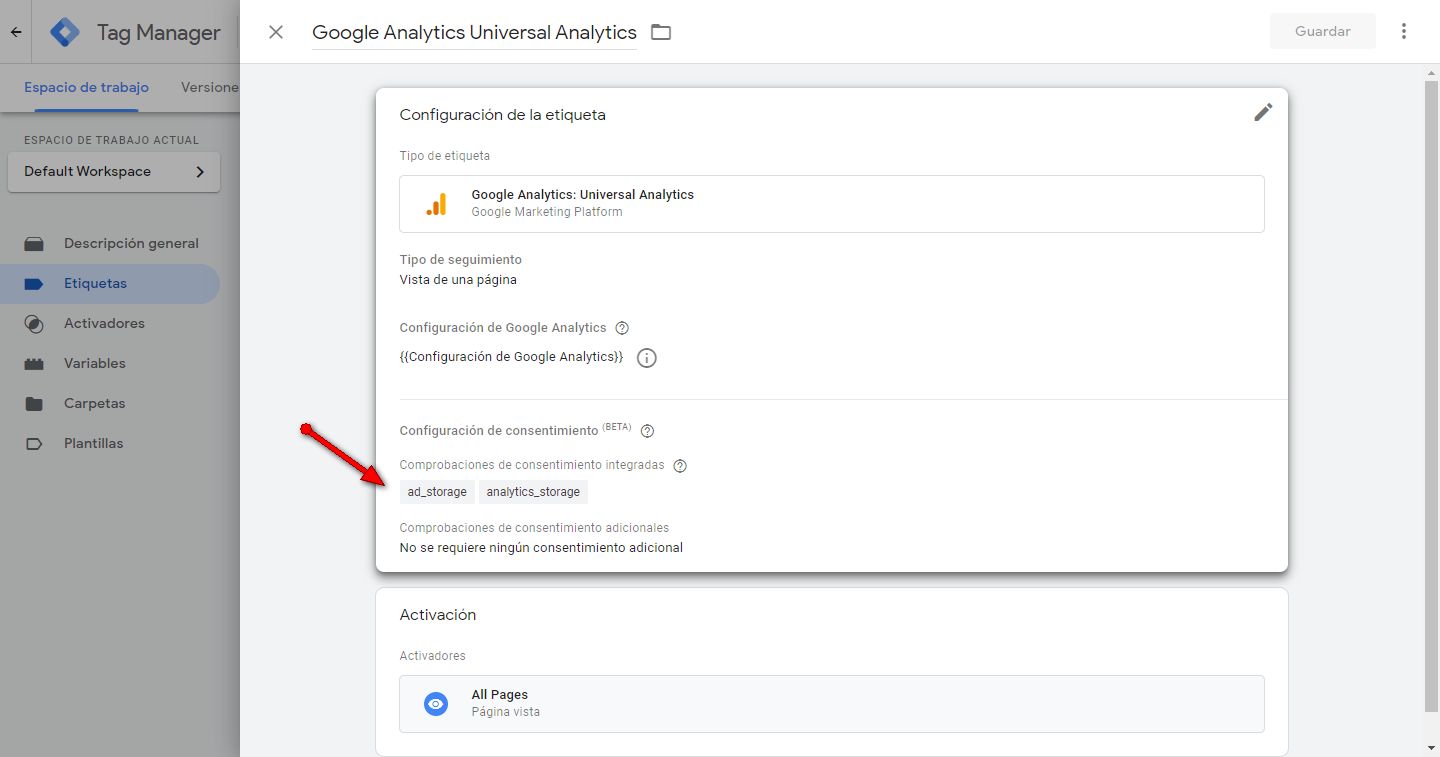Click the tag name input field
This screenshot has height=757, width=1440.
[x=474, y=32]
